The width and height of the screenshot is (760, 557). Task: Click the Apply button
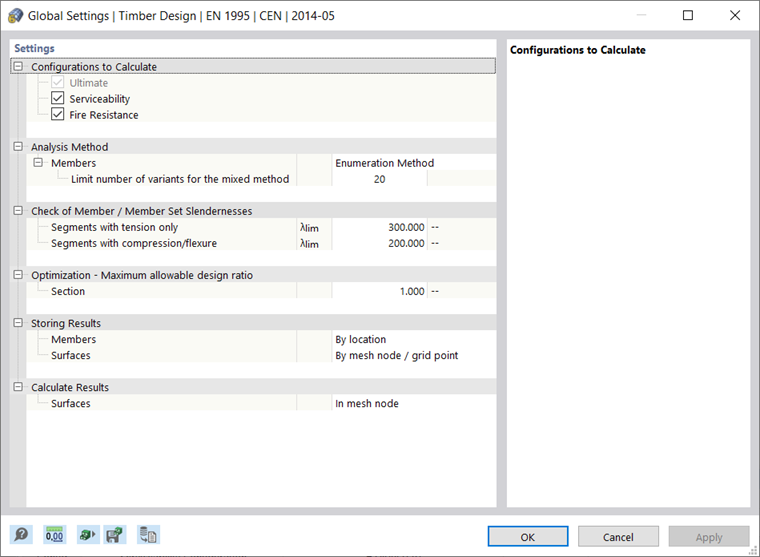click(709, 537)
